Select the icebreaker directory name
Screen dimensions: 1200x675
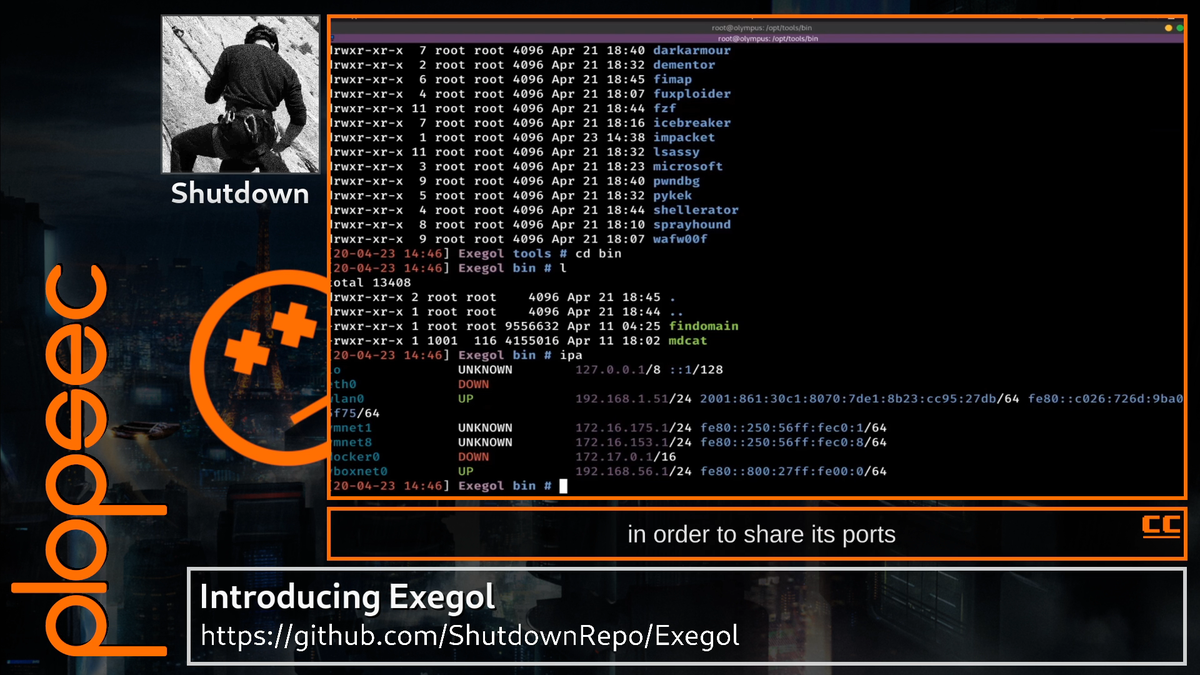[x=691, y=123]
